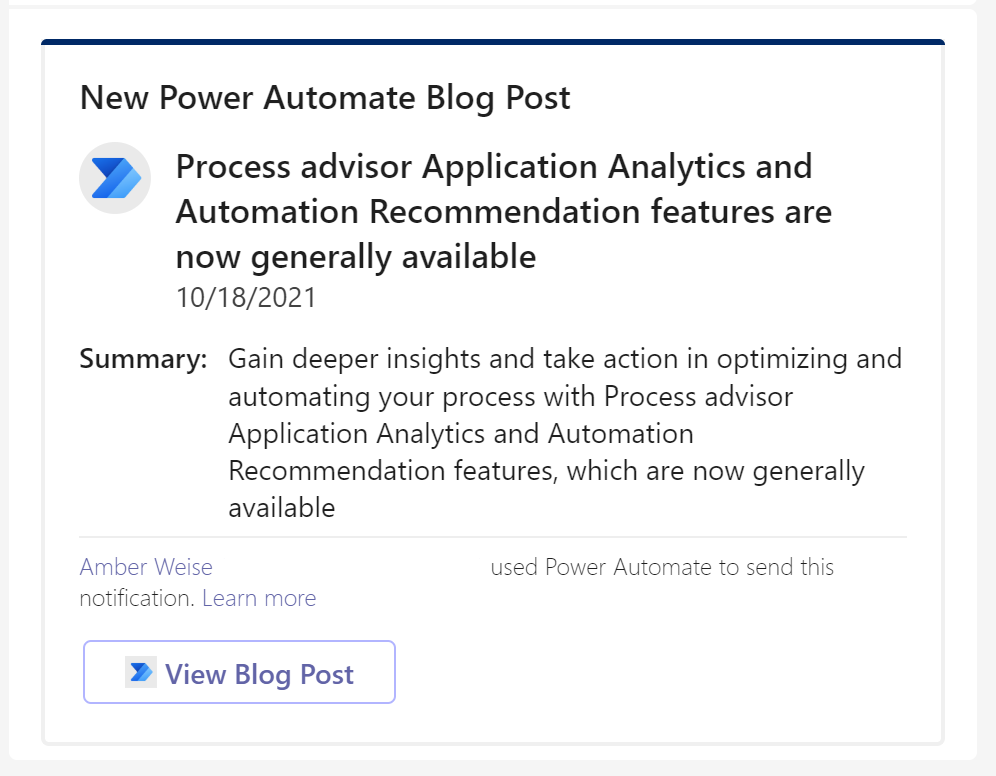Select the Power Automate brand mark in the header area
The height and width of the screenshot is (776, 996).
[114, 177]
